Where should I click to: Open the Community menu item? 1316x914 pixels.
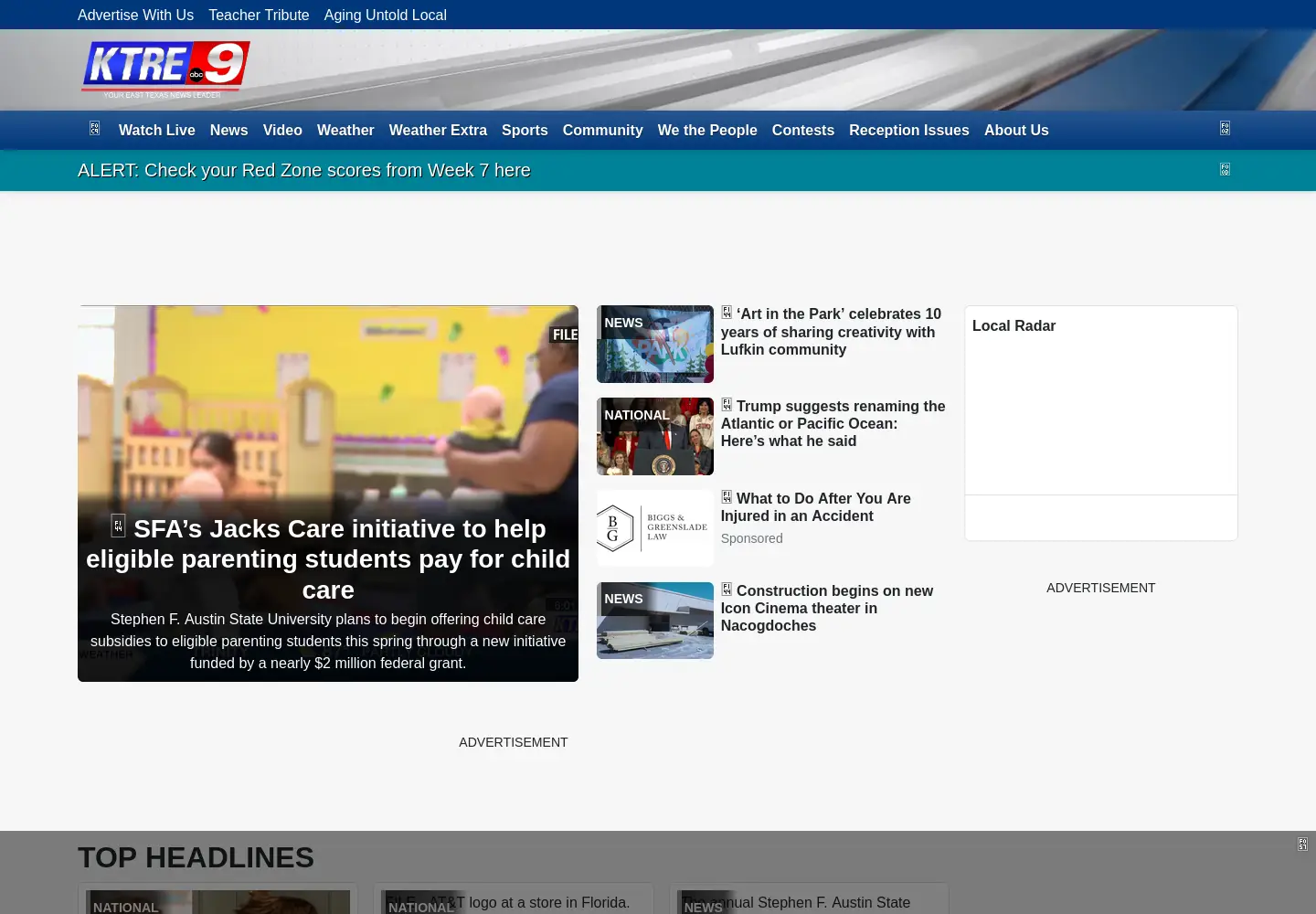(x=603, y=131)
